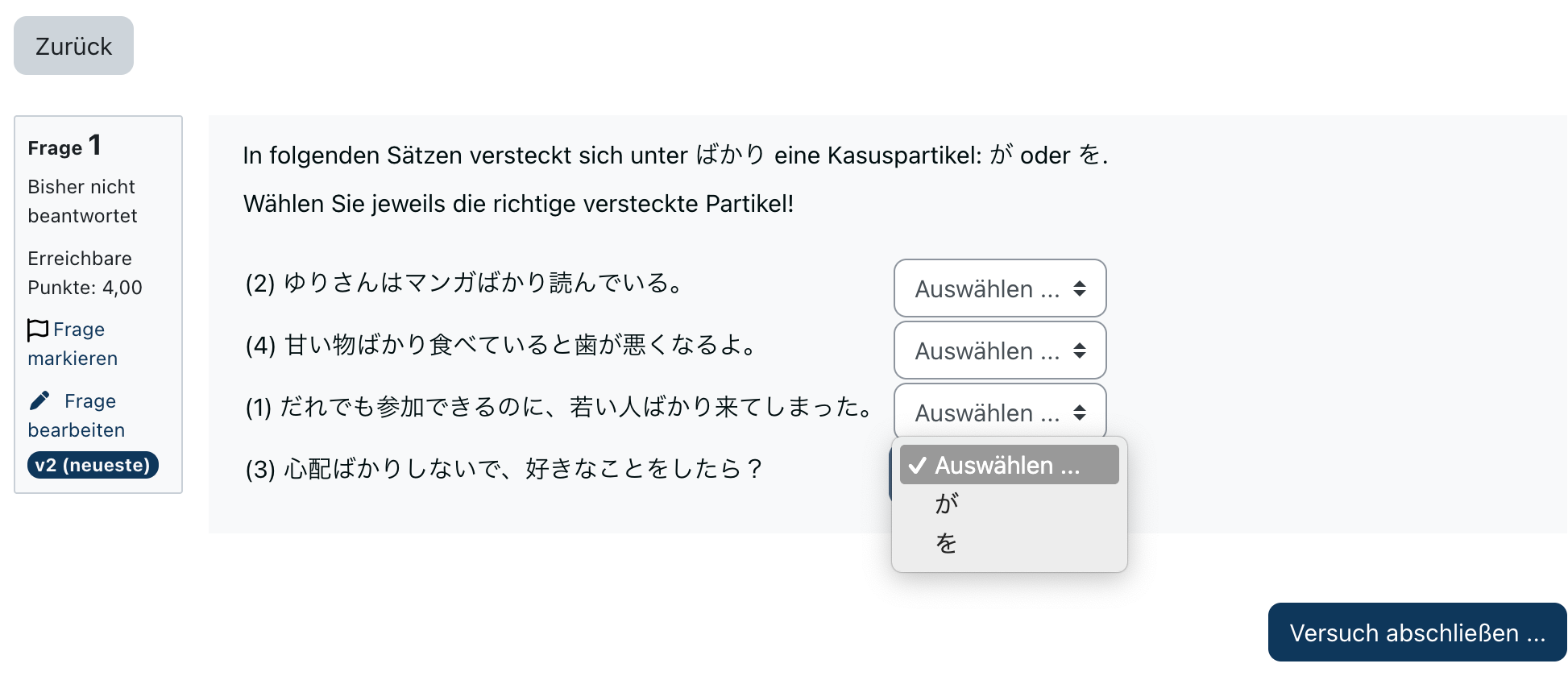The image size is (1568, 676).
Task: Choose が in the open option list
Action: tap(1010, 504)
